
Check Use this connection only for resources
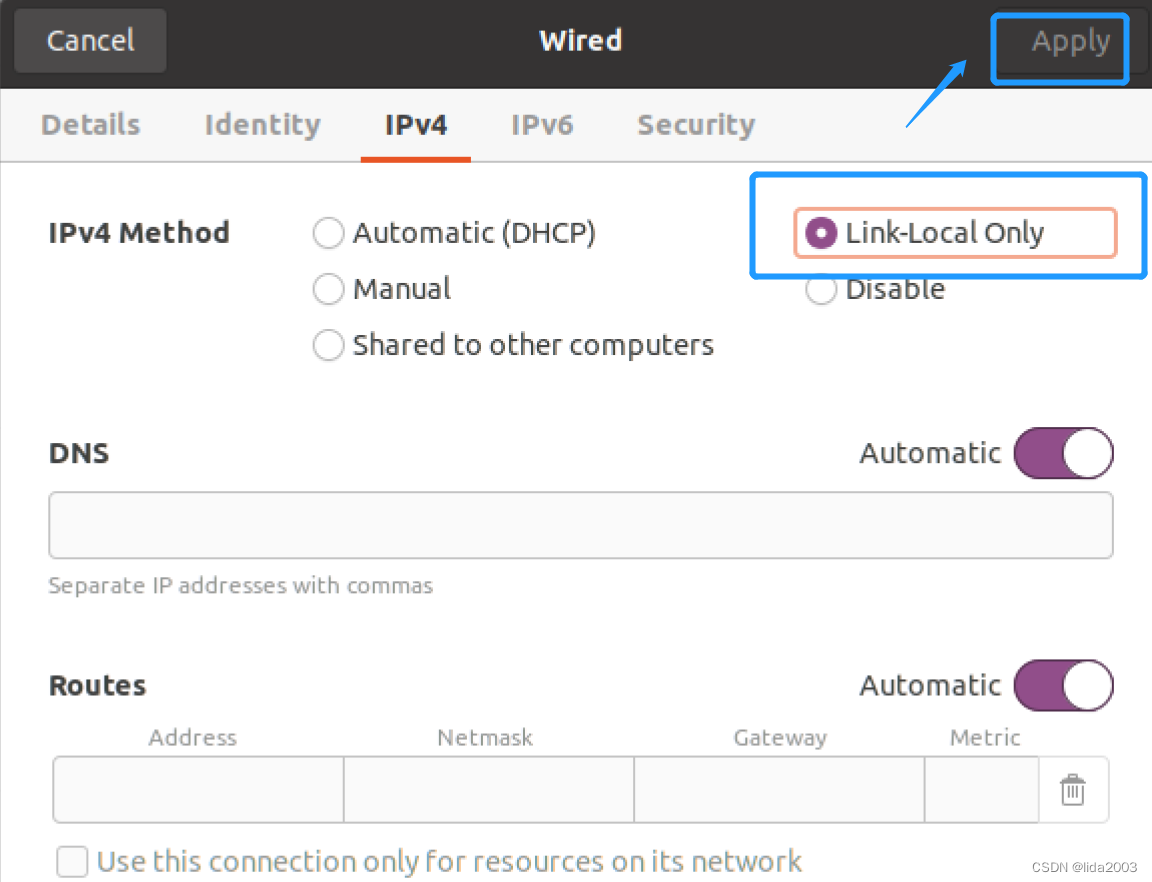[72, 861]
